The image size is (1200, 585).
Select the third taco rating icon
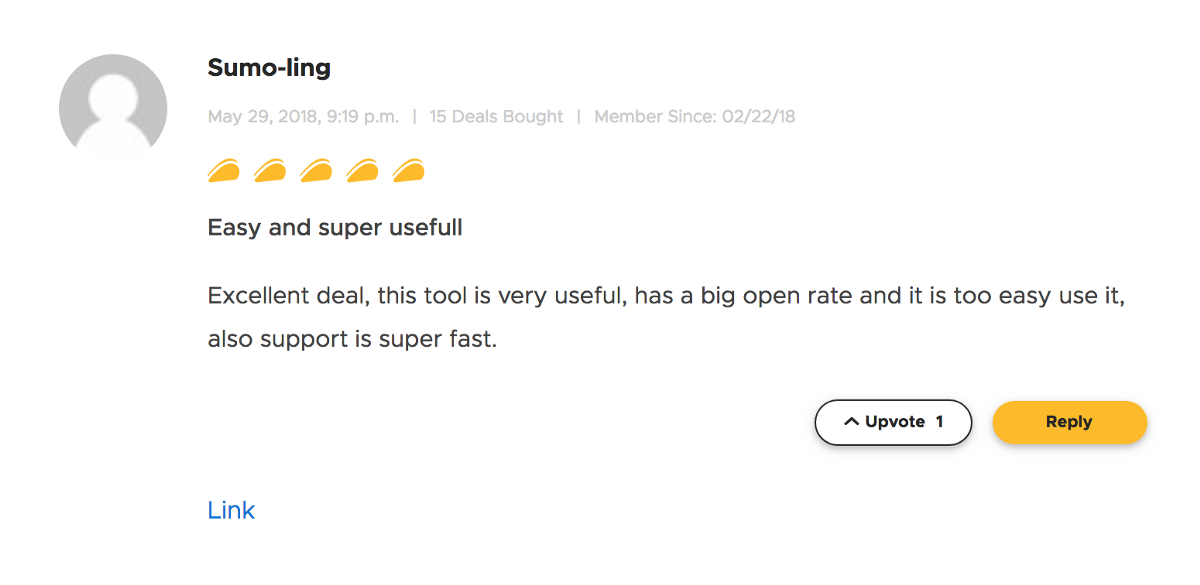click(x=316, y=172)
